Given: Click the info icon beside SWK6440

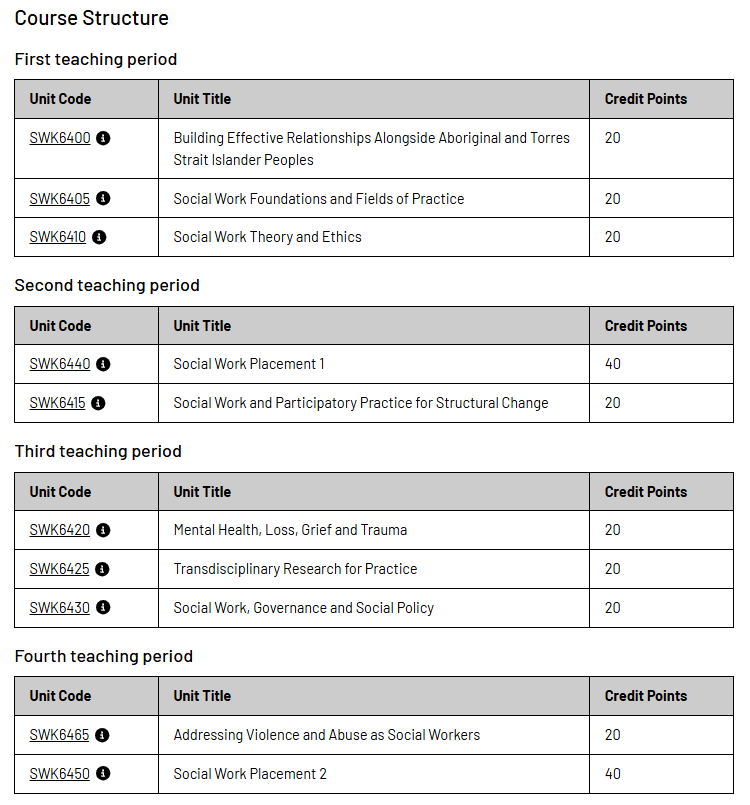Looking at the screenshot, I should click(103, 364).
